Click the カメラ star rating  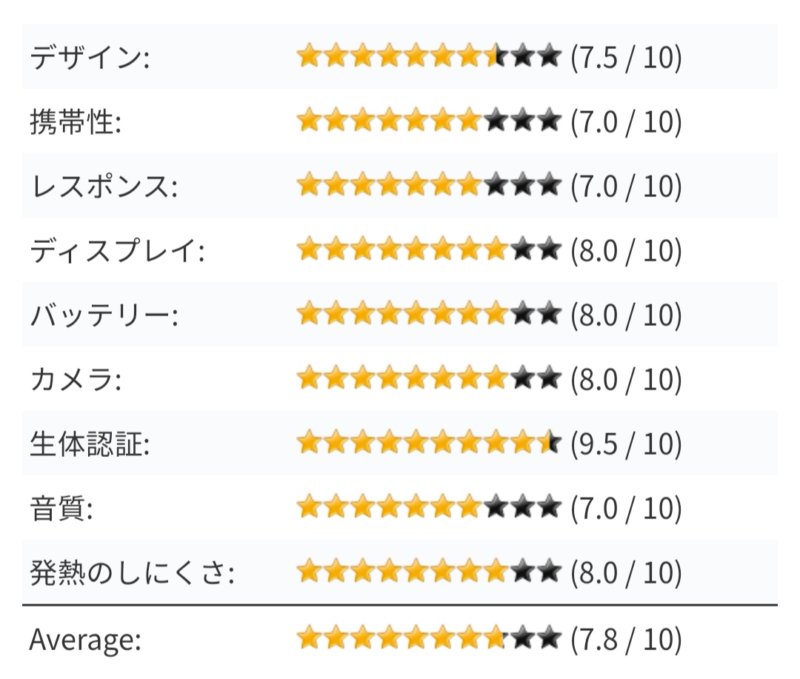pos(428,379)
